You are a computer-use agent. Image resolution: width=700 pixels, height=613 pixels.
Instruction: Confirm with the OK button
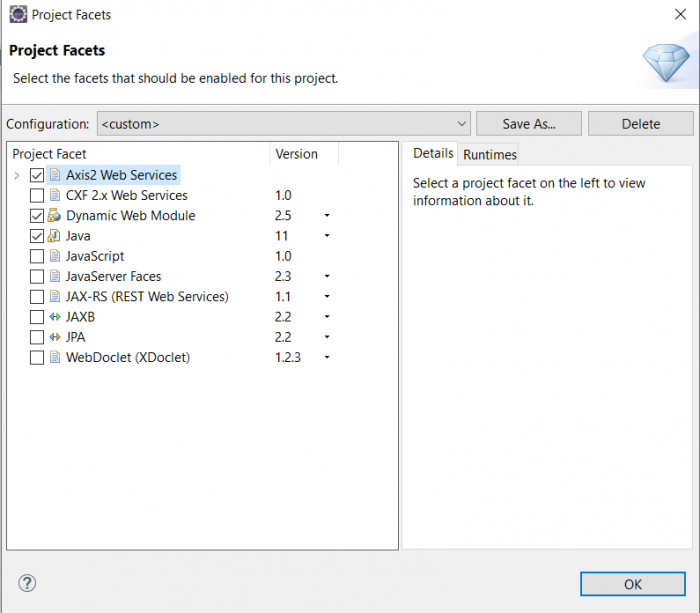pyautogui.click(x=633, y=584)
